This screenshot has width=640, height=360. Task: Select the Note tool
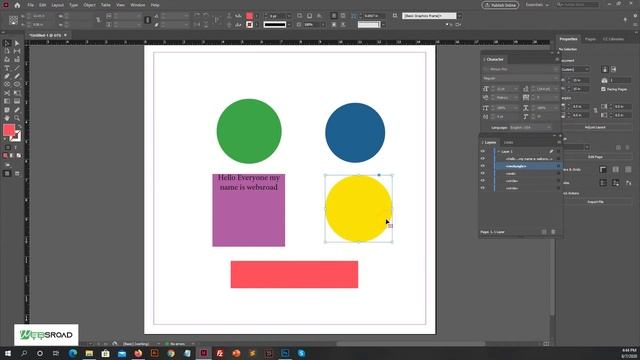7,110
